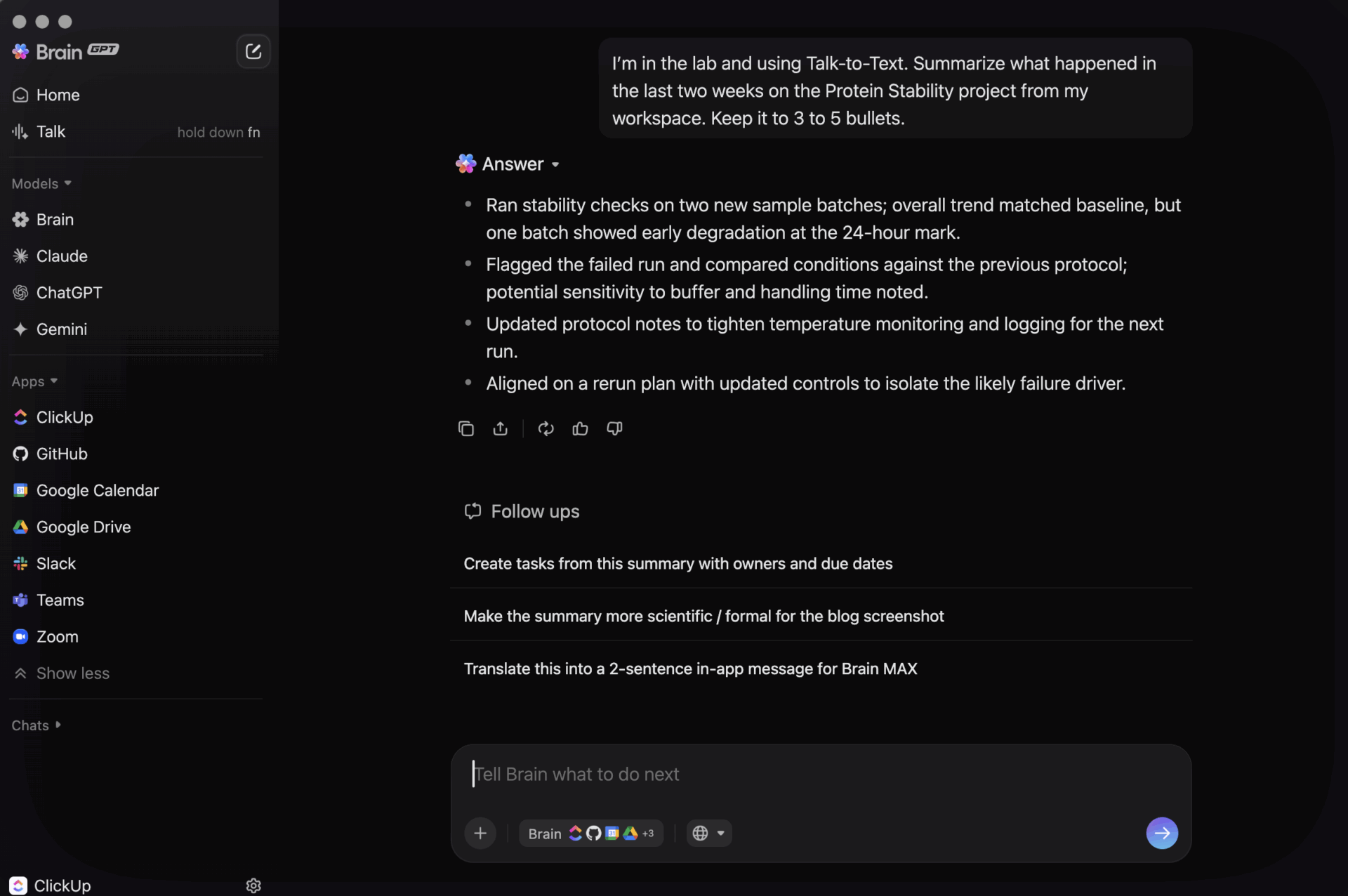Open settings via the gear icon

coord(253,885)
